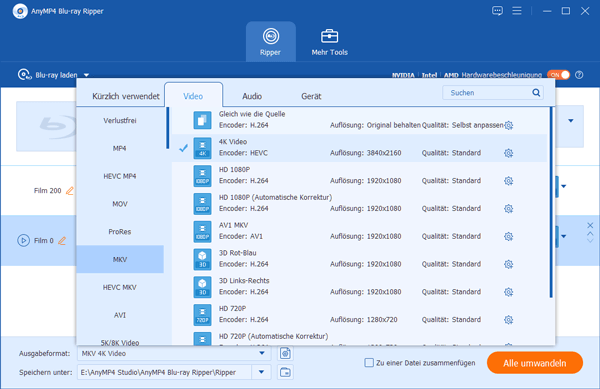Remove the Film 0 row with X
The image size is (600, 389).
[590, 225]
